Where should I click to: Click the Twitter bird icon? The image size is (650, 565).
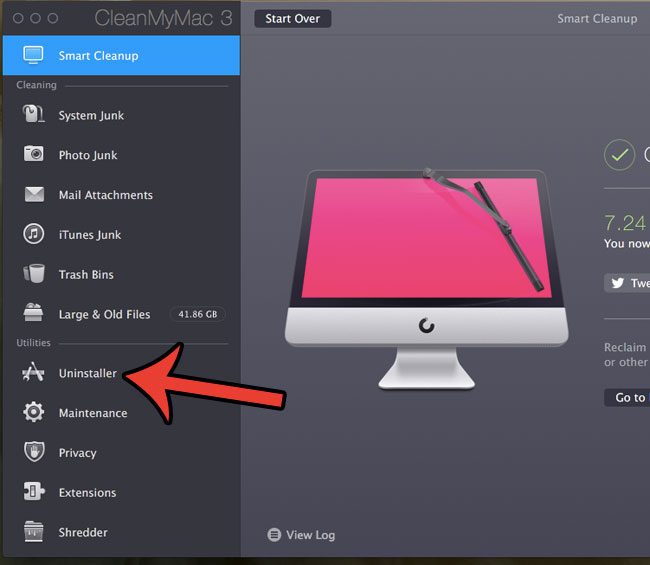click(x=618, y=283)
